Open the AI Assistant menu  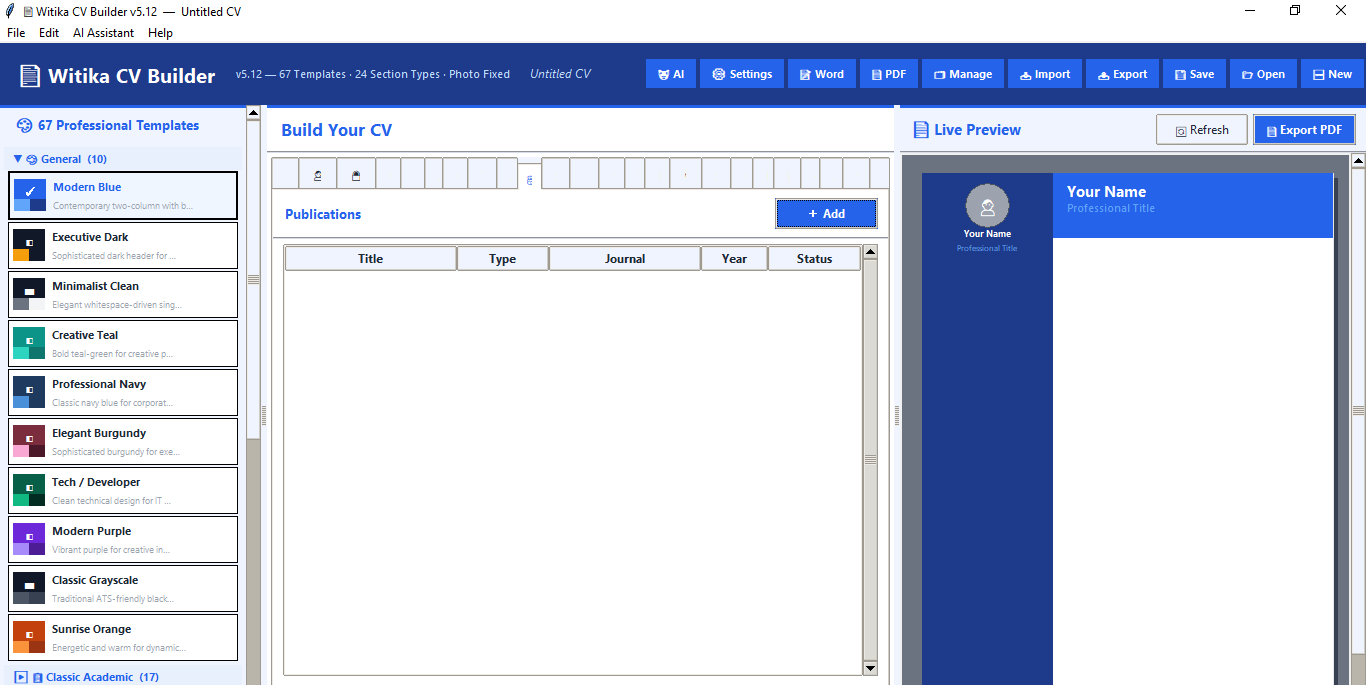click(x=103, y=33)
